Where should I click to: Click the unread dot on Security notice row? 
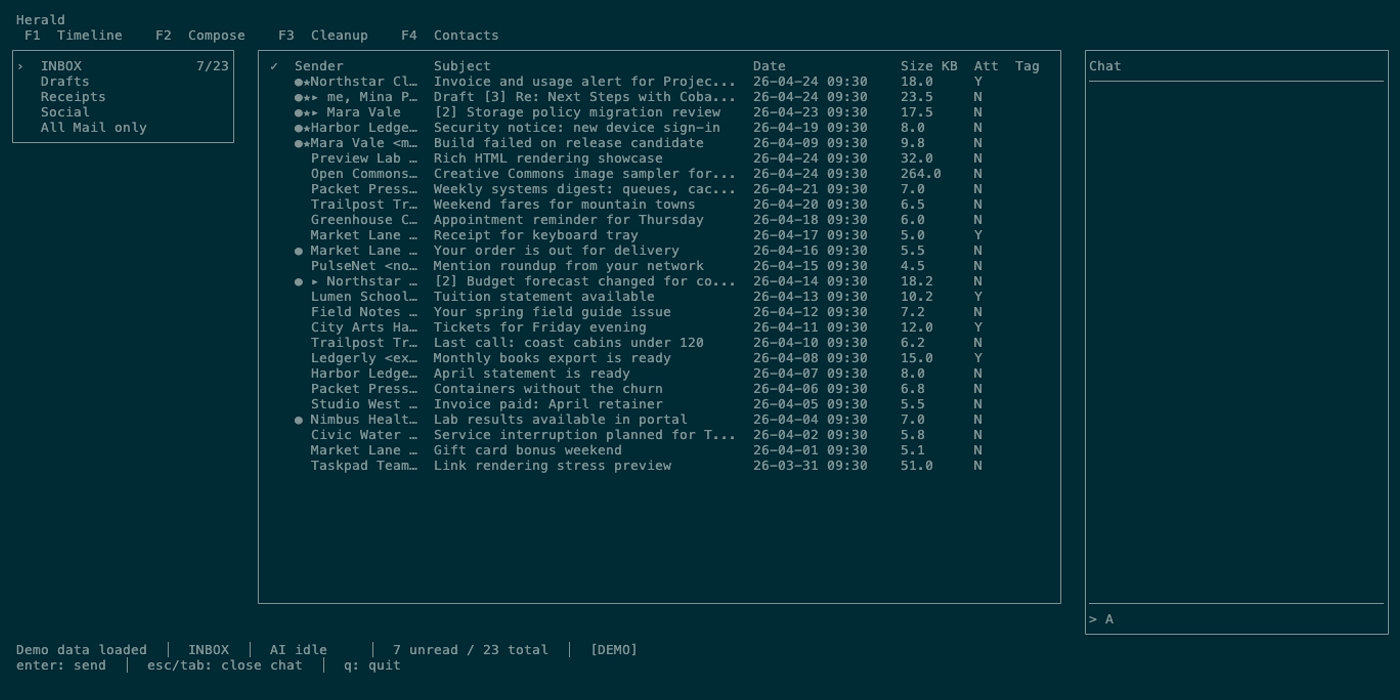pyautogui.click(x=298, y=128)
